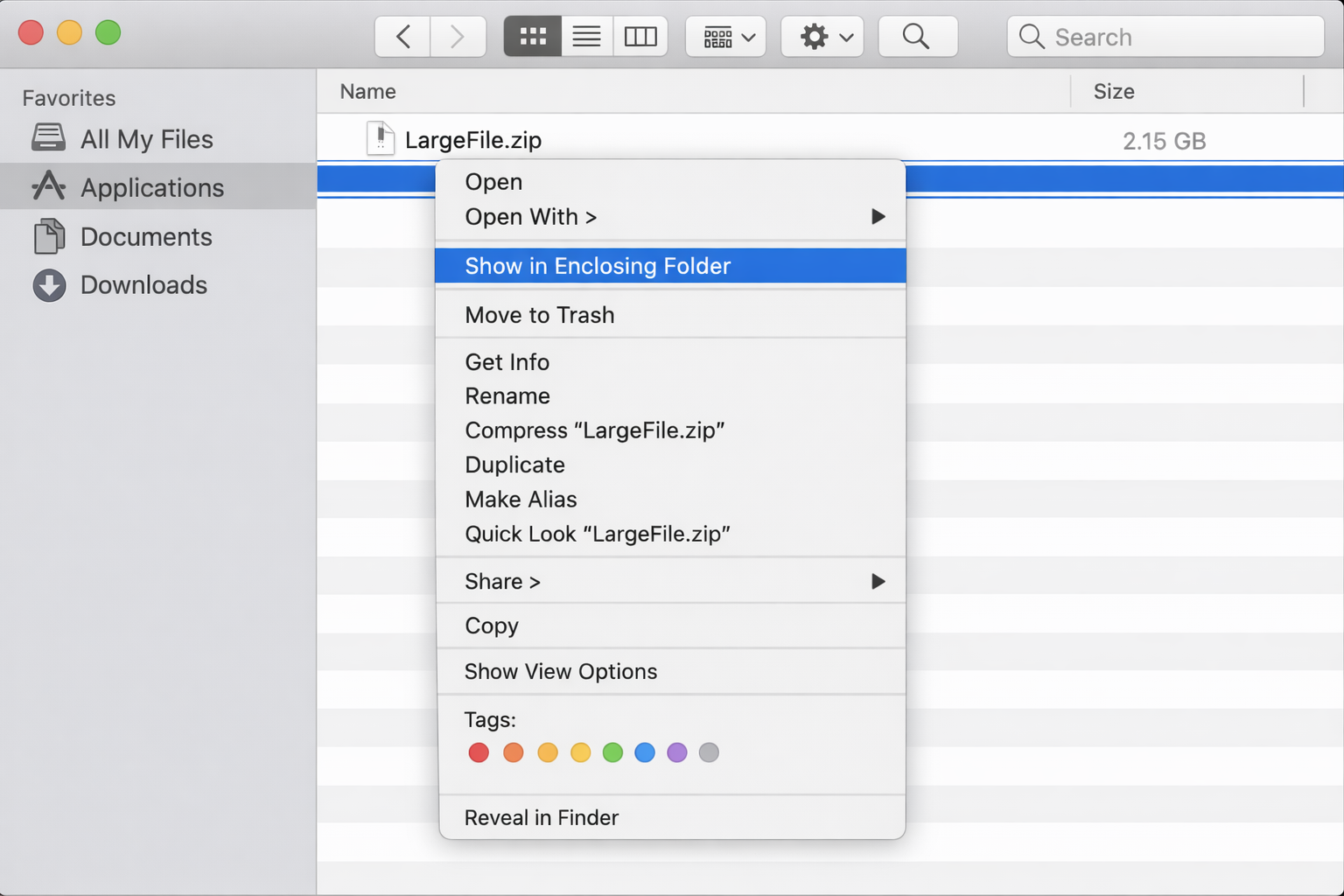The height and width of the screenshot is (896, 1344).
Task: Open the arrange/group items dropdown
Action: pos(726,37)
